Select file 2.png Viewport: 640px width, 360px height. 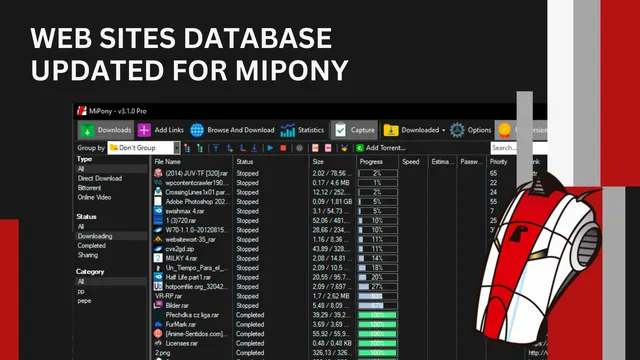click(162, 353)
